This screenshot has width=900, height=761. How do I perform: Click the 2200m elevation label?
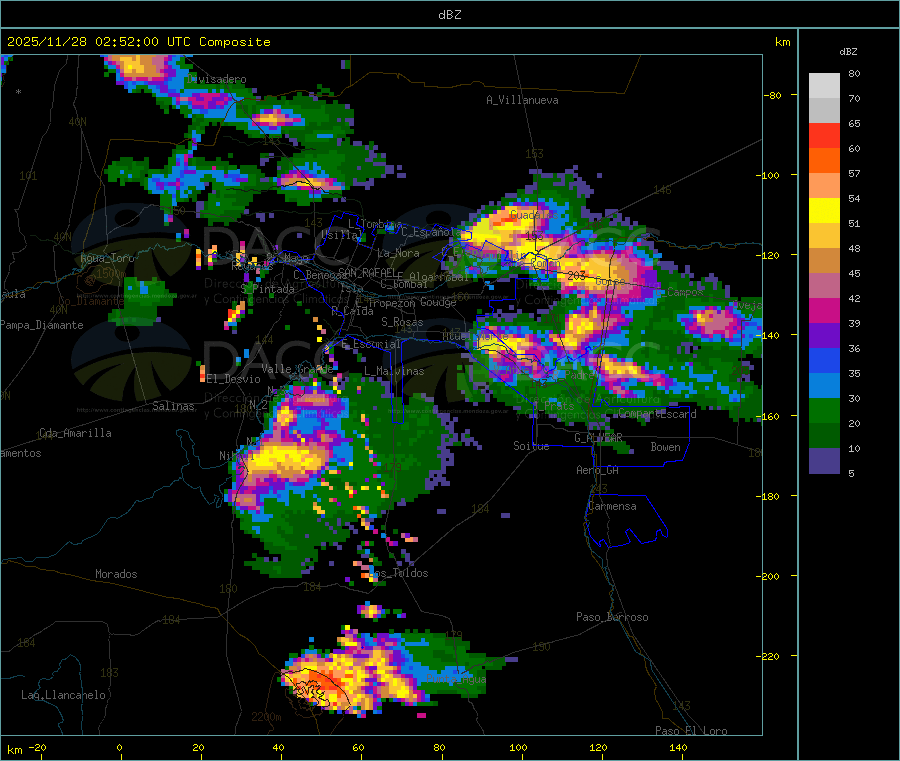click(x=266, y=717)
